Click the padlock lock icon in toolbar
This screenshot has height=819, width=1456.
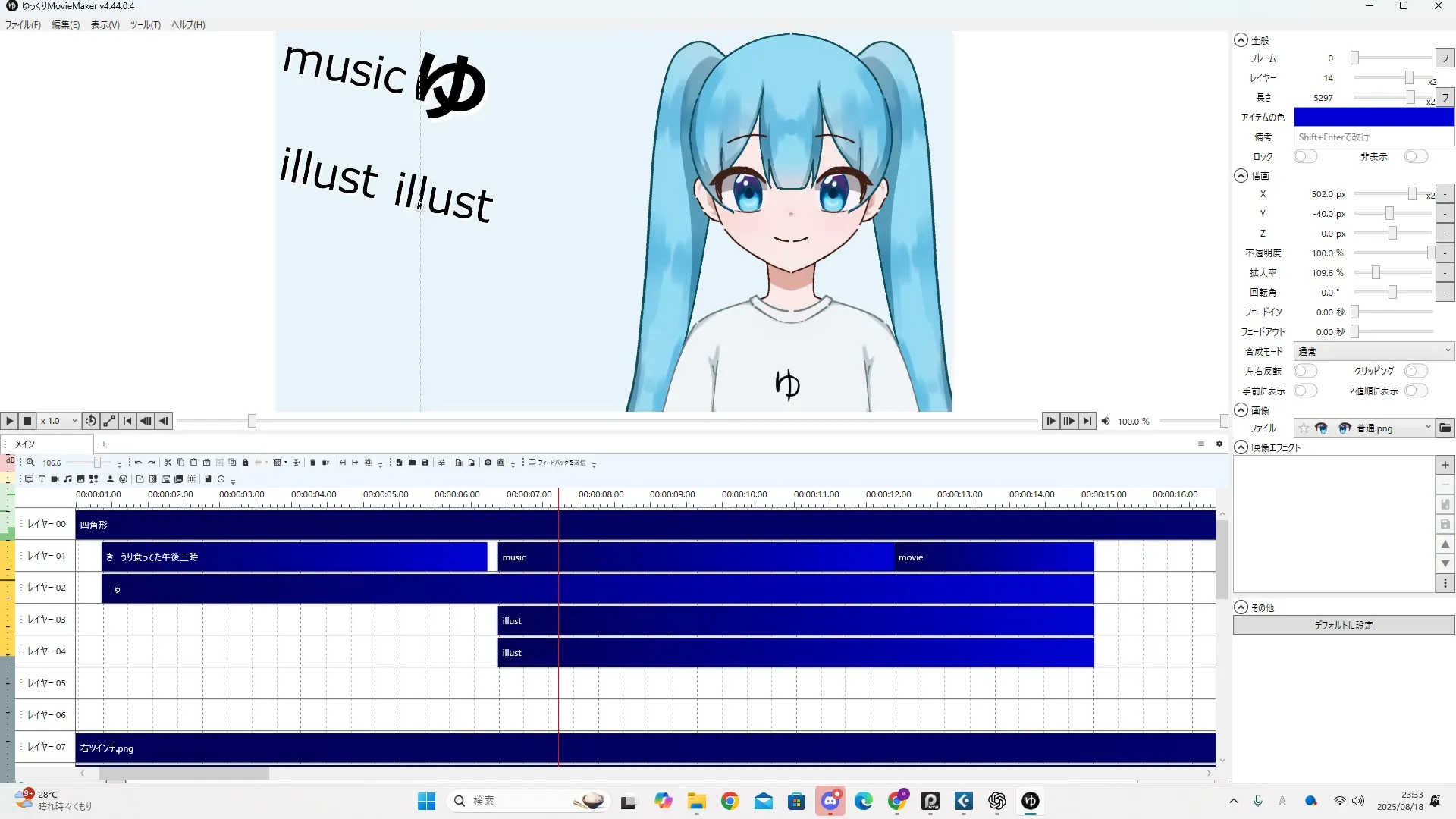coord(245,462)
